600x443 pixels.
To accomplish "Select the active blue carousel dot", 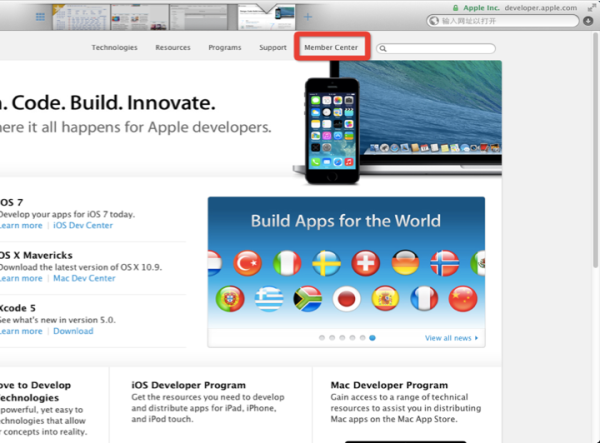I will tap(372, 338).
